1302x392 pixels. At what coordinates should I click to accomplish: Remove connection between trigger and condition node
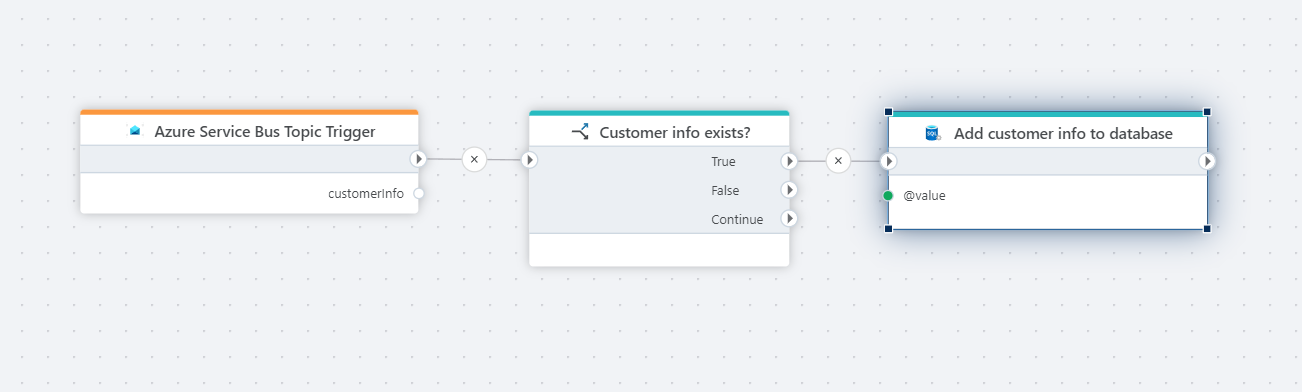tap(474, 159)
